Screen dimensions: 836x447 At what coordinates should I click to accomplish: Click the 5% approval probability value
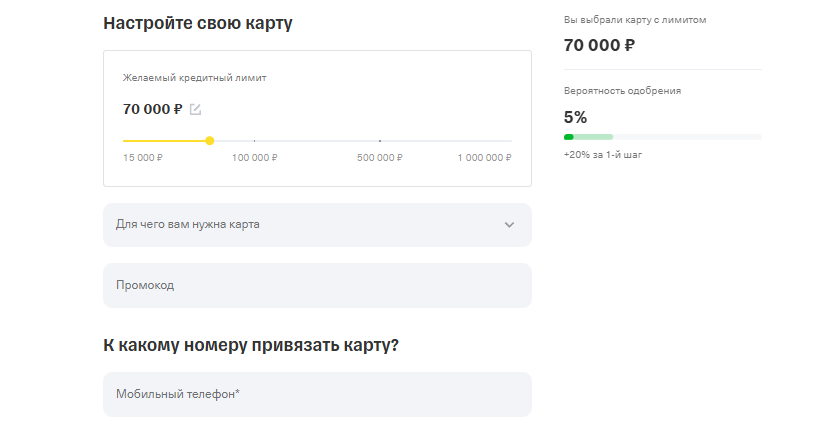click(575, 116)
